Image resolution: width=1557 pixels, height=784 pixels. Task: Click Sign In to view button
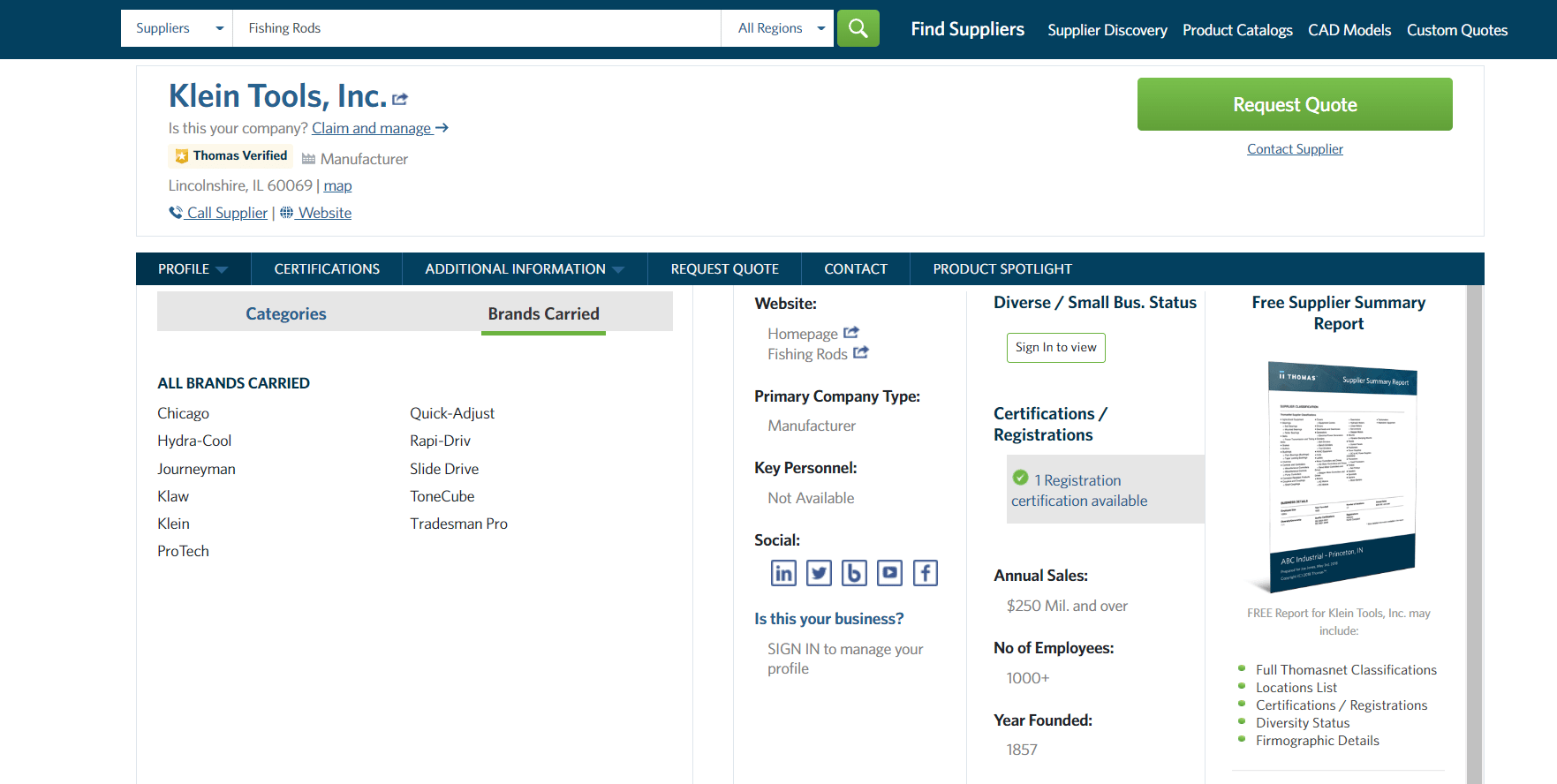[1055, 348]
